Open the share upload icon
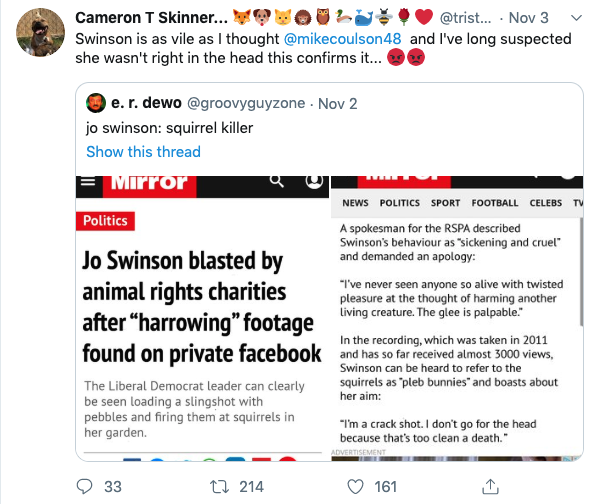Screen dimensions: 597x504 (490, 486)
